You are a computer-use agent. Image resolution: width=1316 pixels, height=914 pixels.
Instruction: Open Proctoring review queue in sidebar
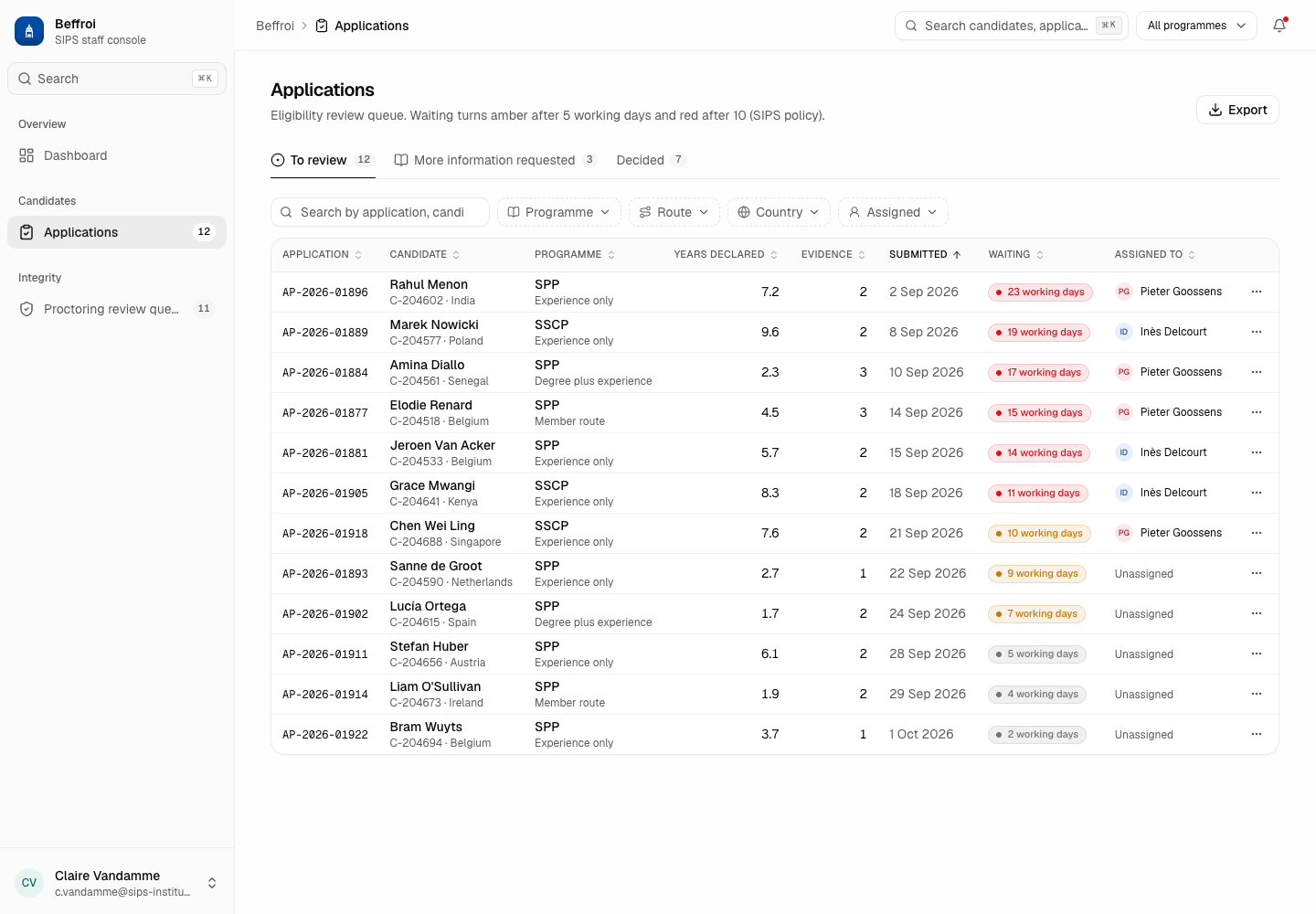117,309
